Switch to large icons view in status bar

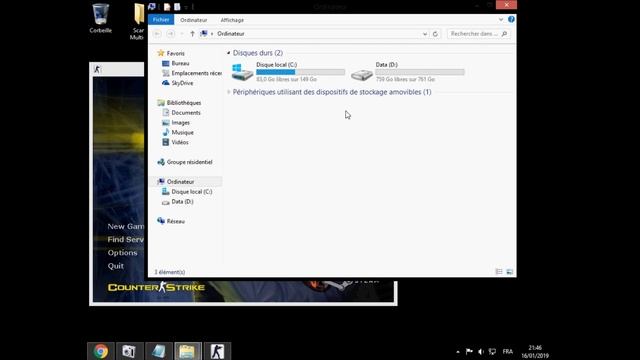[x=509, y=272]
